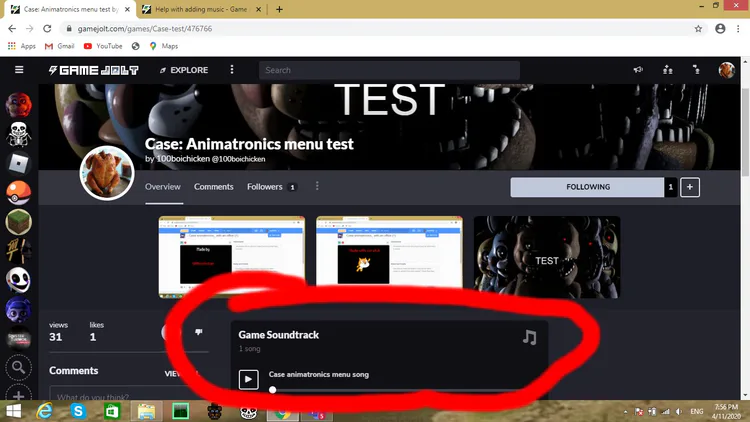
Task: Open a new browser tab
Action: click(279, 9)
